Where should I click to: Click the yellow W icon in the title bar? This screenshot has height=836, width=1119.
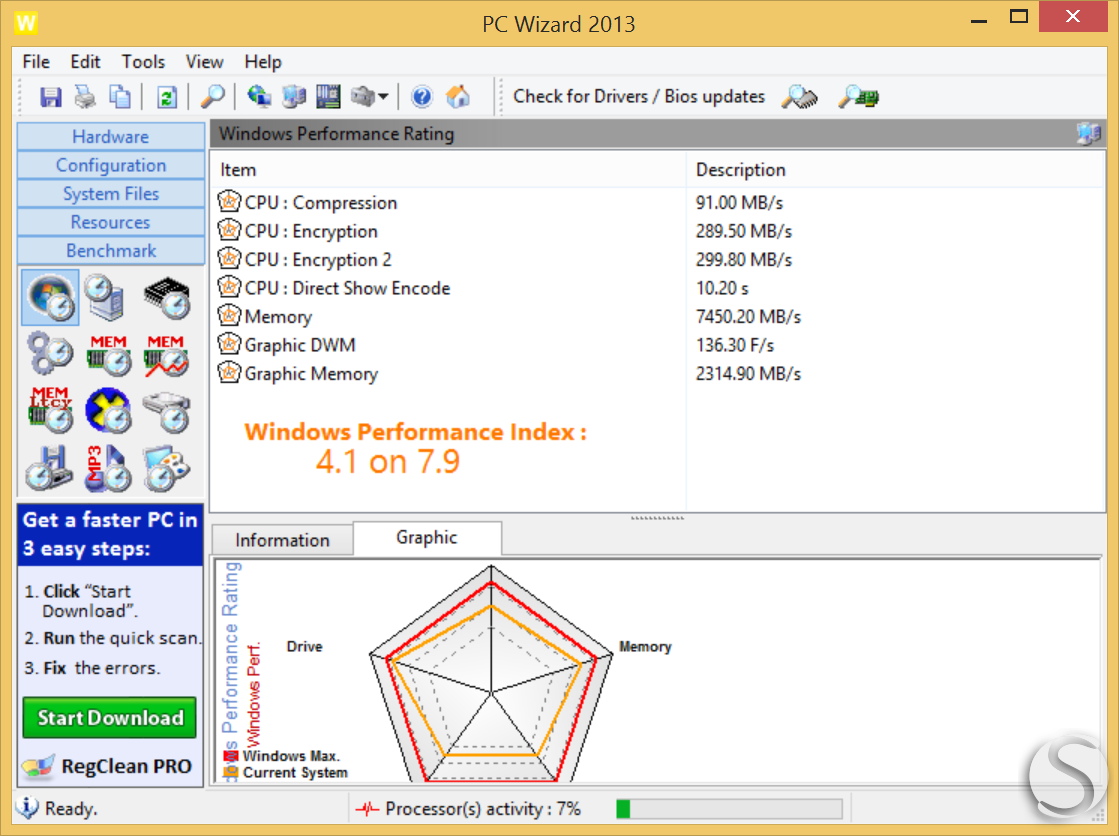(26, 23)
